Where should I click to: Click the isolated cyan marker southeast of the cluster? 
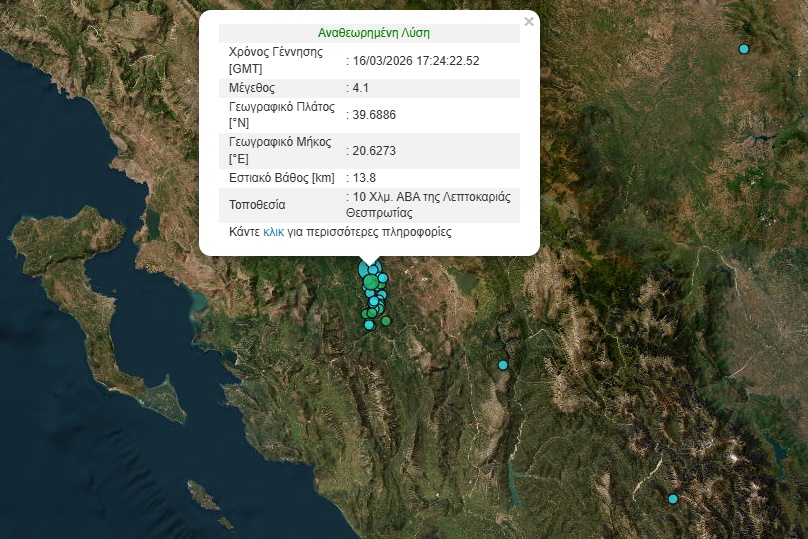pyautogui.click(x=503, y=365)
